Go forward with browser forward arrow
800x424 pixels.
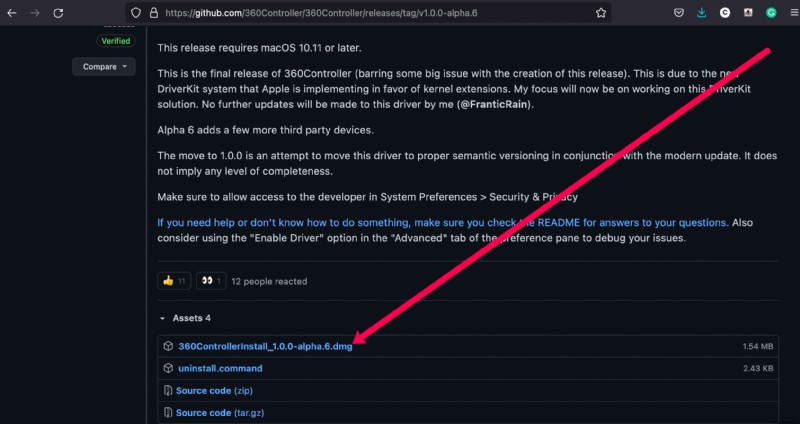(x=35, y=13)
